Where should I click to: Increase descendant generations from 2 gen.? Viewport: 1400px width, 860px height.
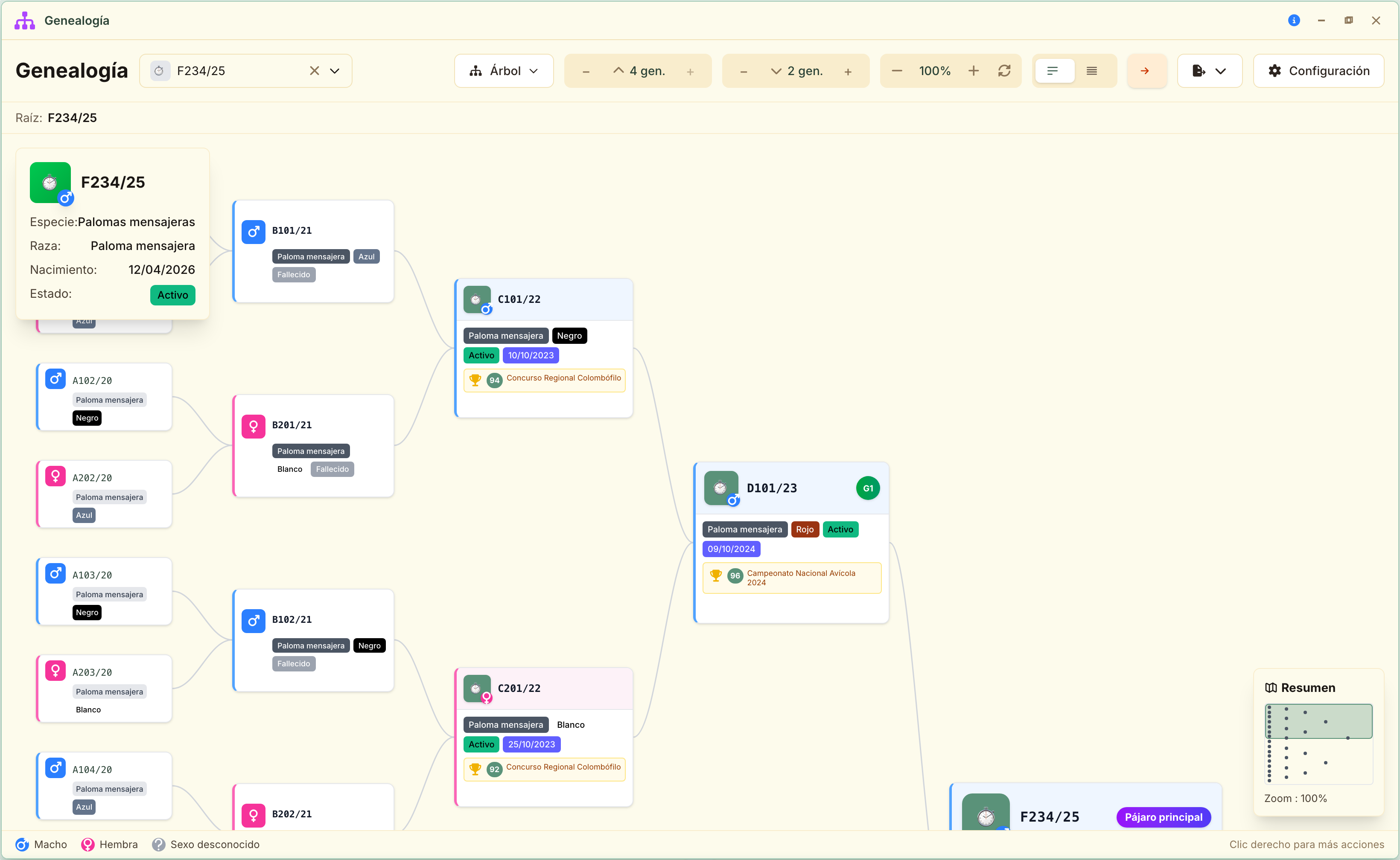pyautogui.click(x=848, y=72)
